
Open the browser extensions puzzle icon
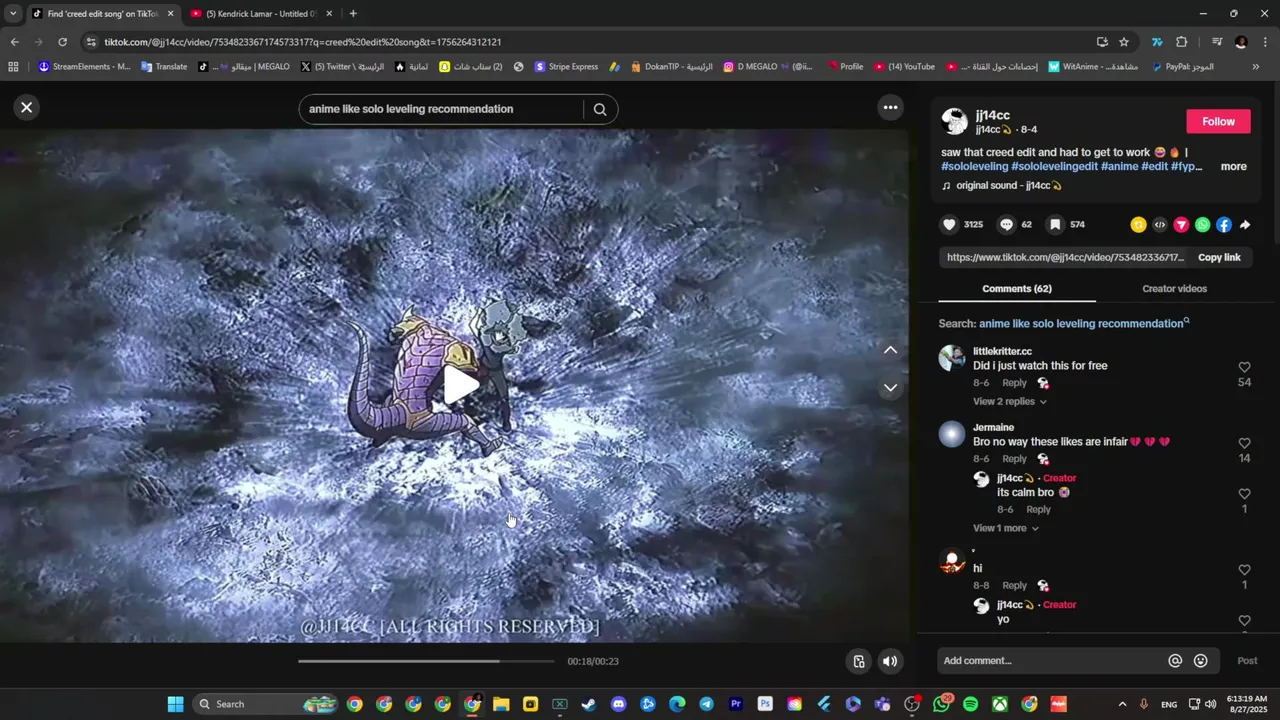coord(1181,42)
